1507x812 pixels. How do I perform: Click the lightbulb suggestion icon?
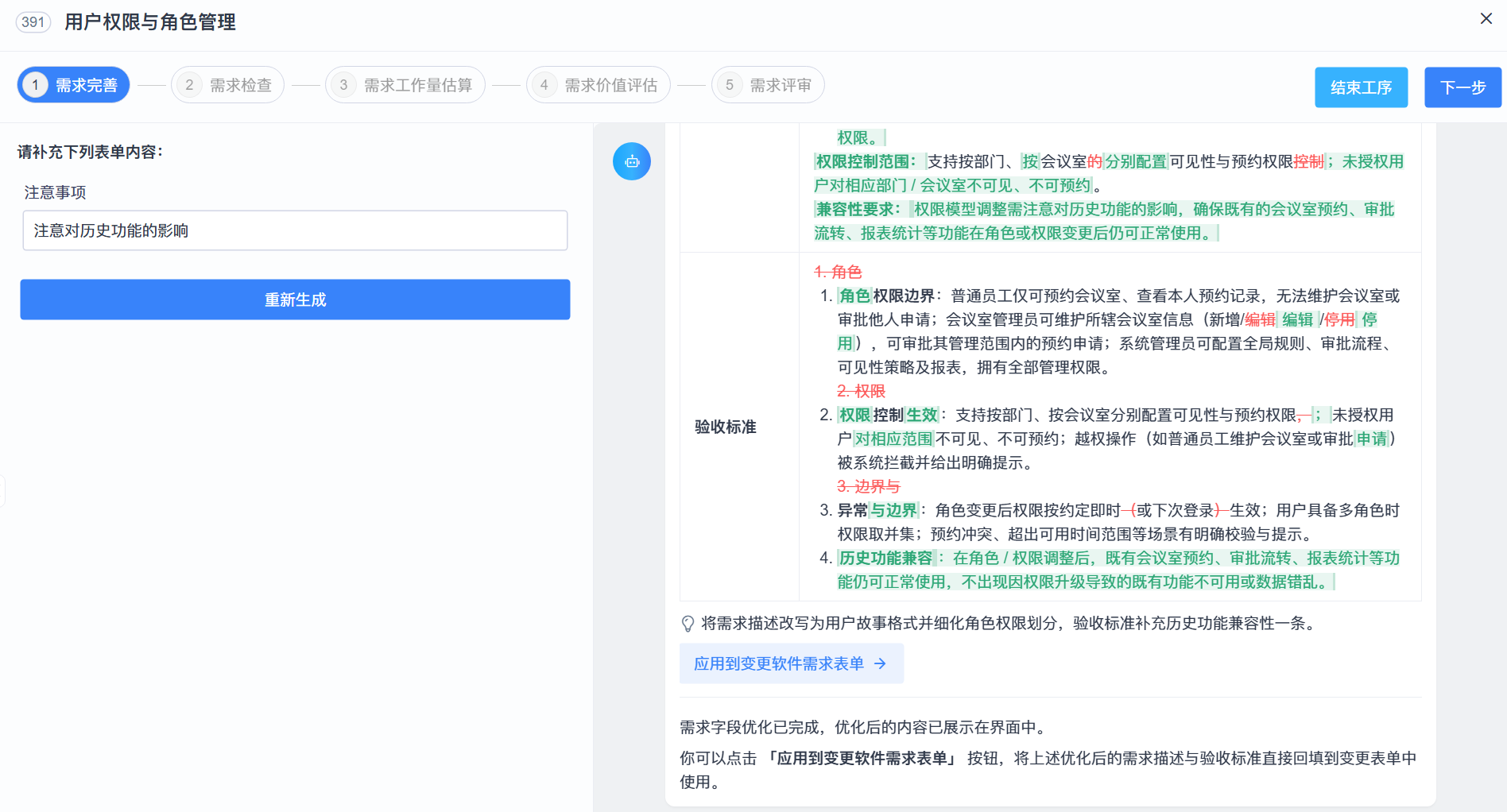pos(688,624)
